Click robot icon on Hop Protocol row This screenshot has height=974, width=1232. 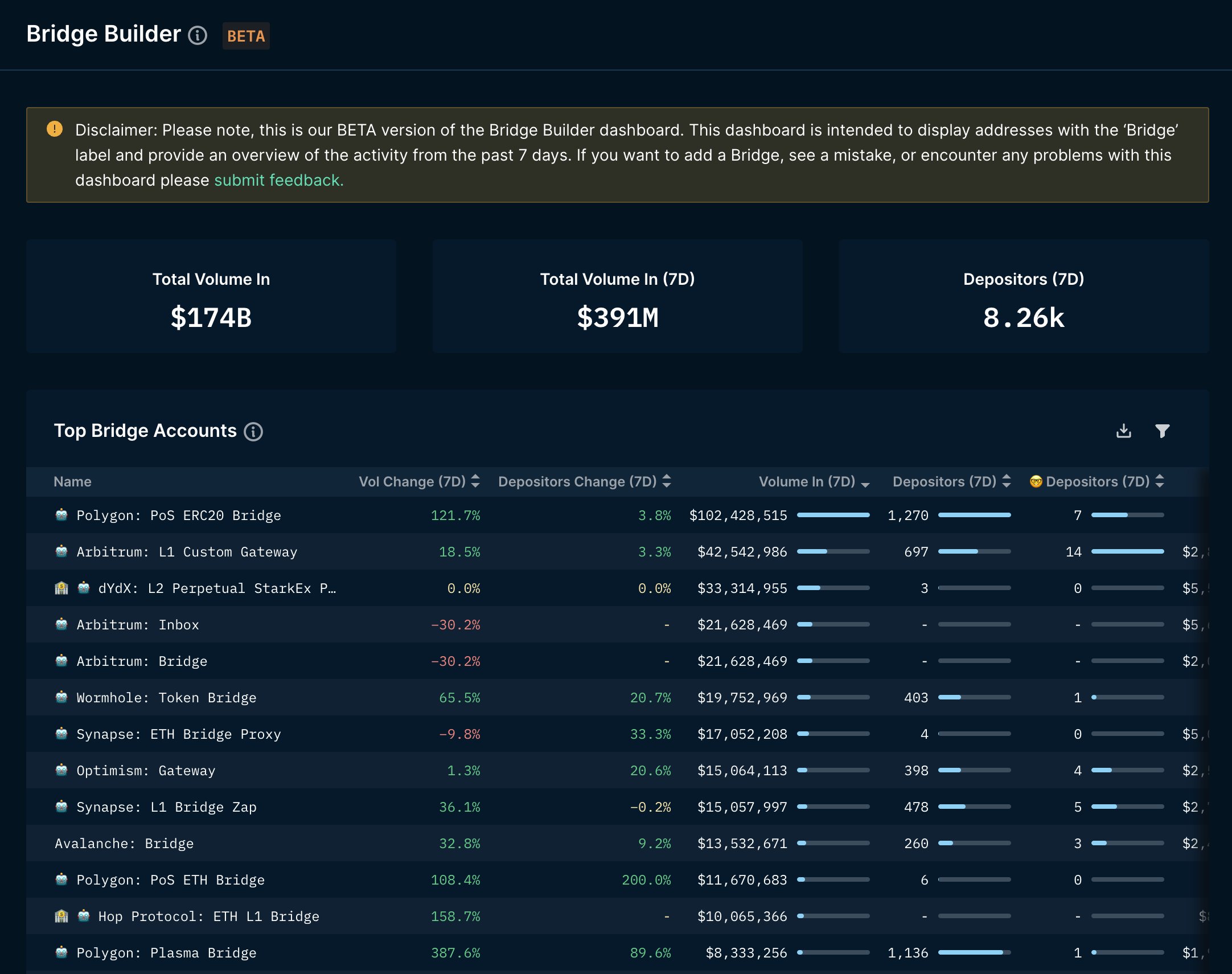pyautogui.click(x=84, y=916)
